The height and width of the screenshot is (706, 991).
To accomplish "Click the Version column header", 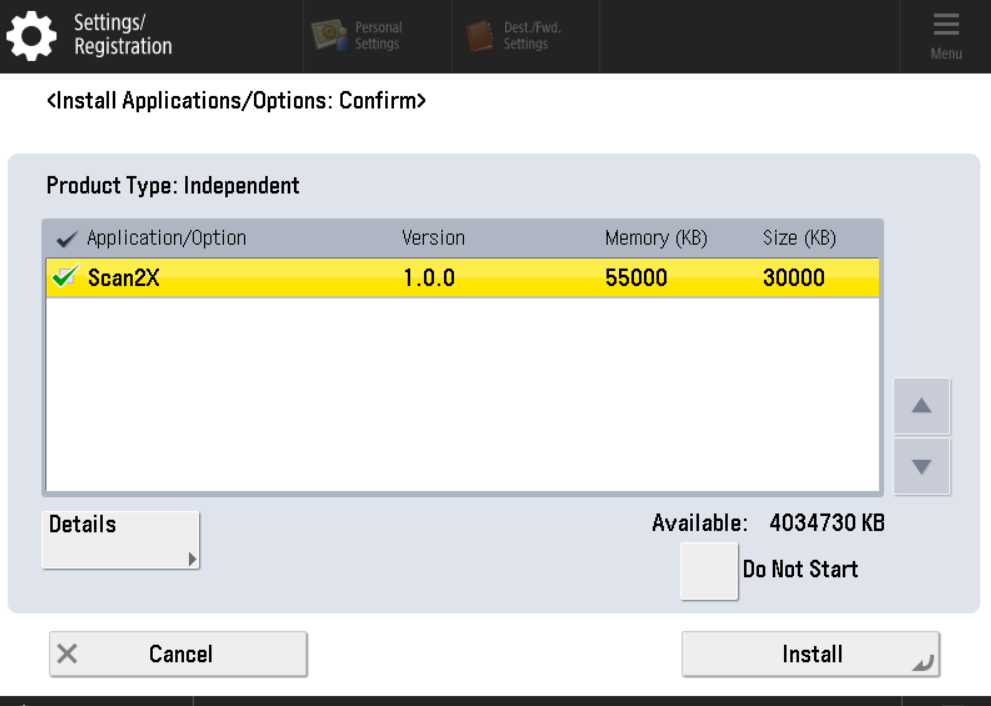I will 433,239.
